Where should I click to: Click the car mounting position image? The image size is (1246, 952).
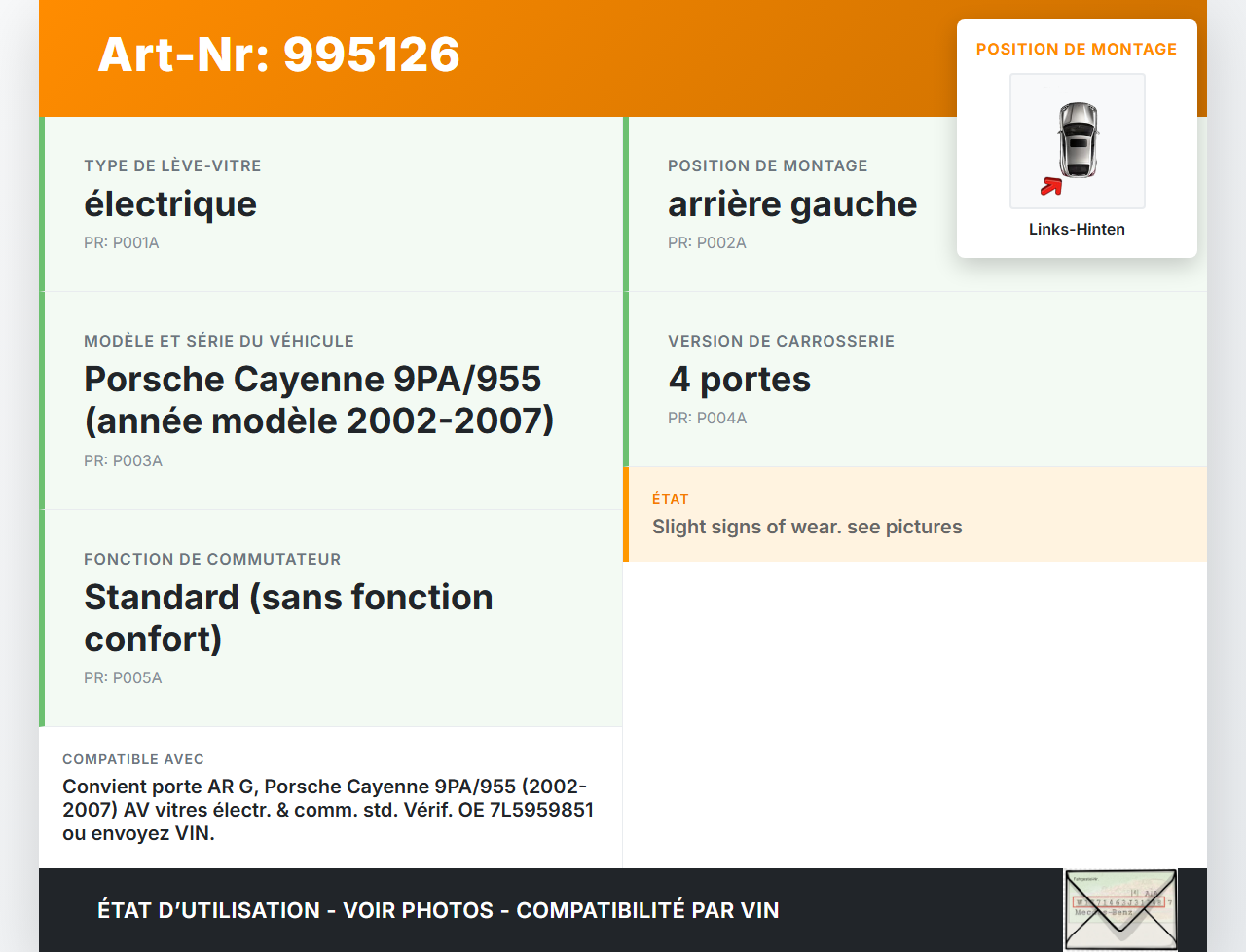pos(1077,141)
